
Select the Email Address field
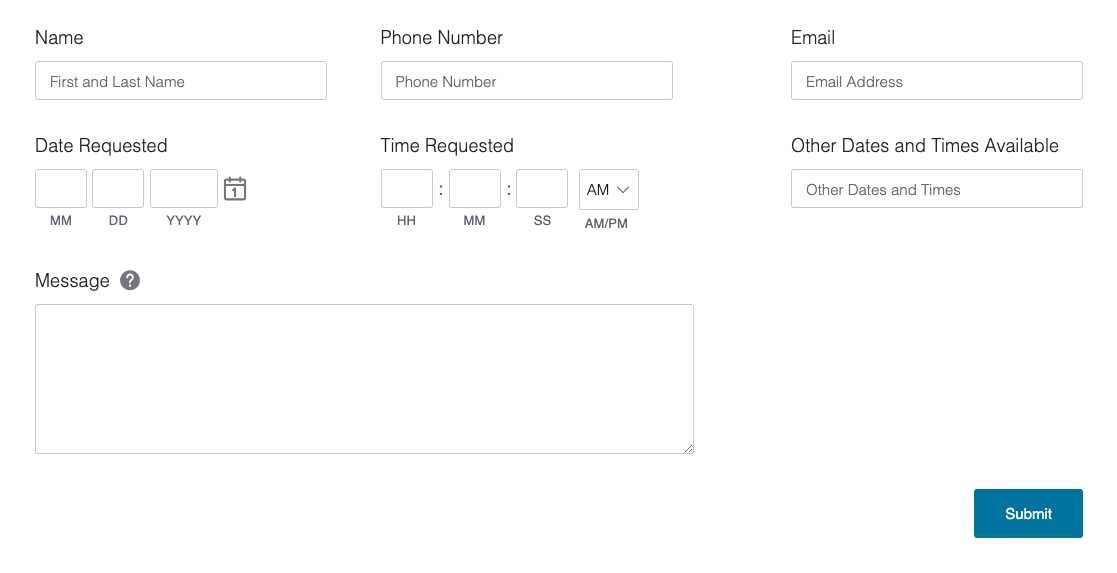[936, 81]
